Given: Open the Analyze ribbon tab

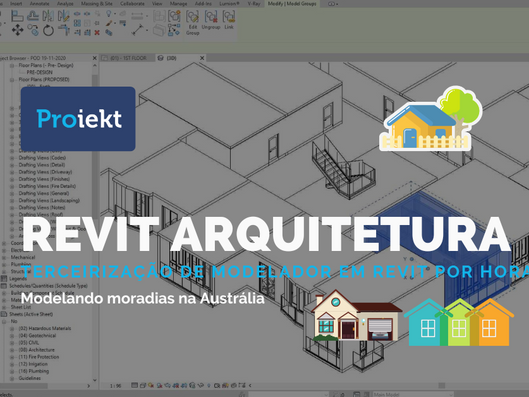Looking at the screenshot, I should pos(65,4).
